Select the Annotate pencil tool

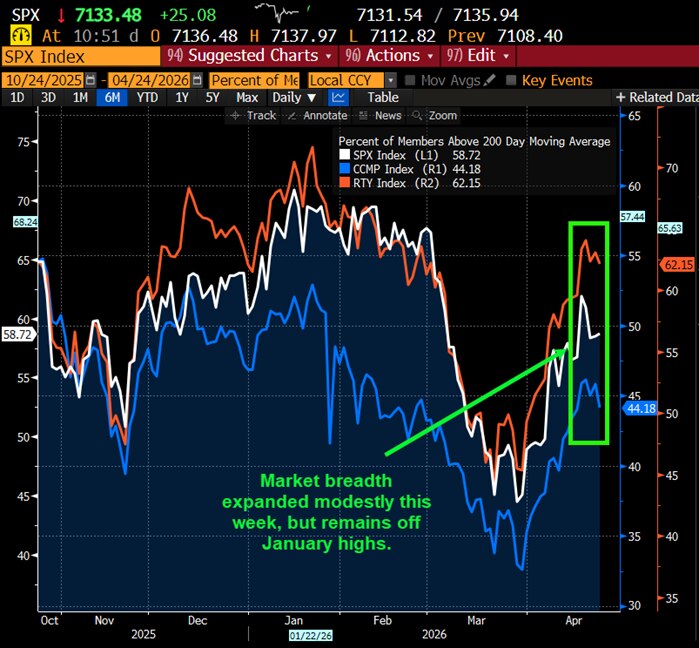click(x=317, y=116)
